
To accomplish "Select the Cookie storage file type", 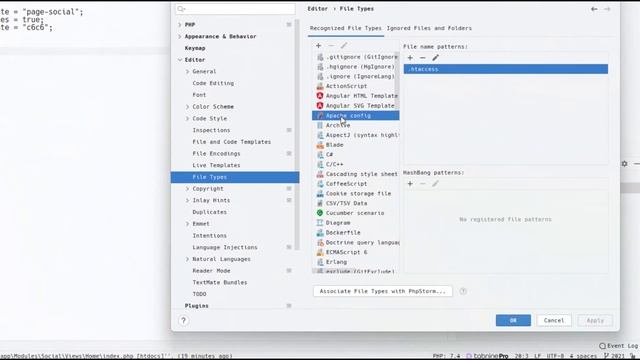I will (x=356, y=193).
